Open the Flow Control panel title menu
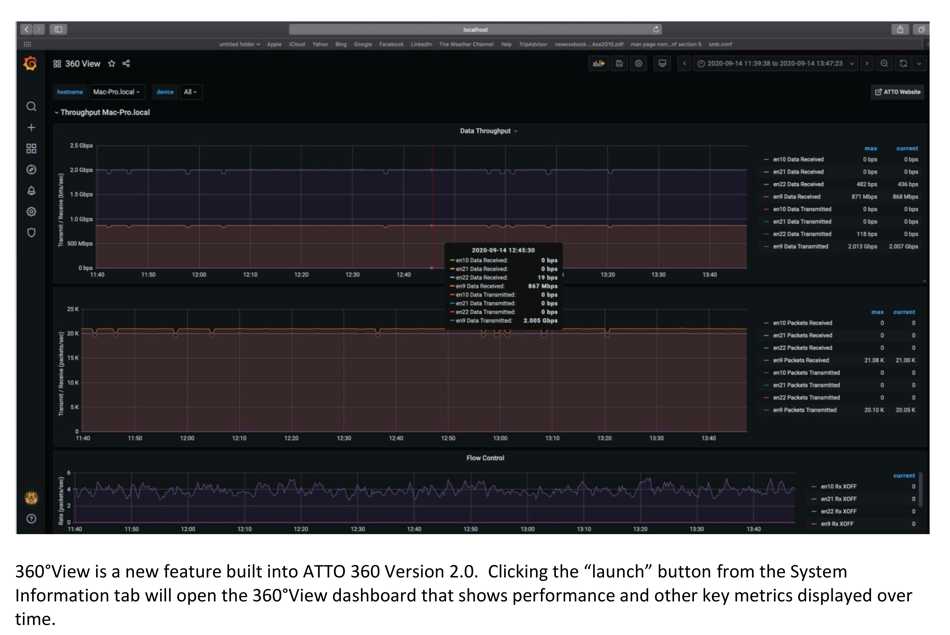The height and width of the screenshot is (635, 950). click(x=485, y=458)
